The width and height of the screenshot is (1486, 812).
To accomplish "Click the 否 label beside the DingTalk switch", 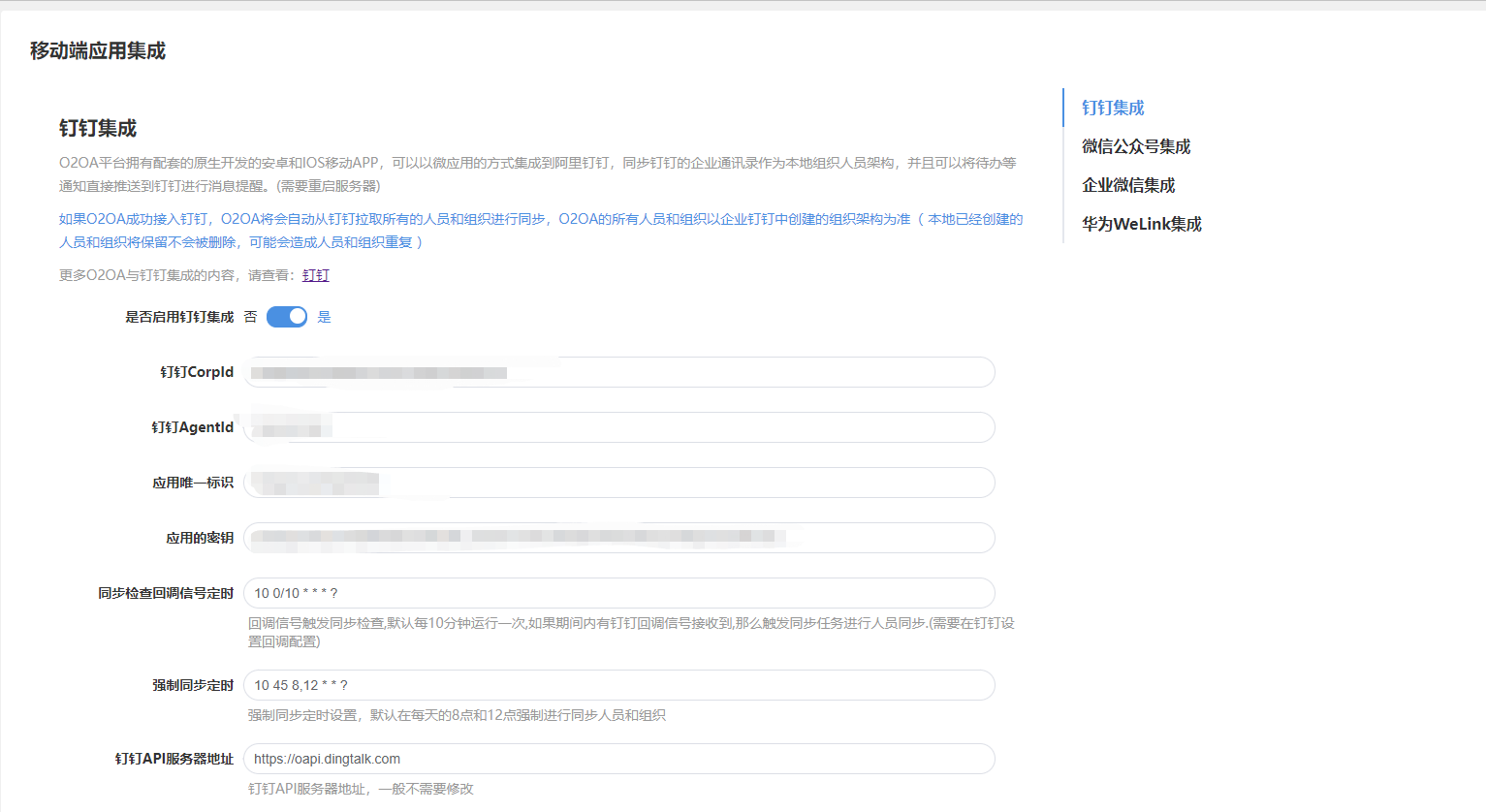I will coord(250,316).
